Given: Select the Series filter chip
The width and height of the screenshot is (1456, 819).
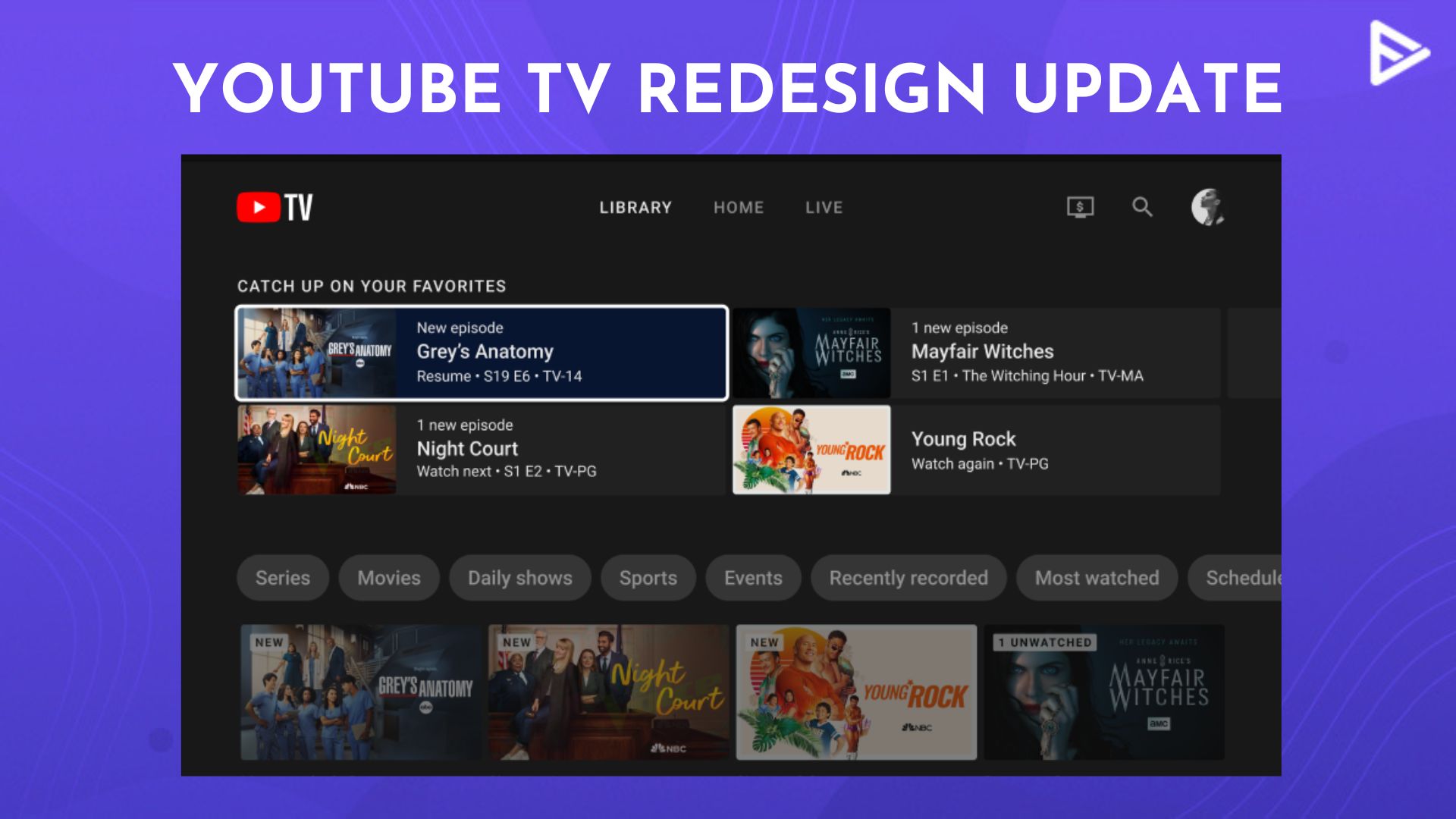Looking at the screenshot, I should pyautogui.click(x=283, y=578).
